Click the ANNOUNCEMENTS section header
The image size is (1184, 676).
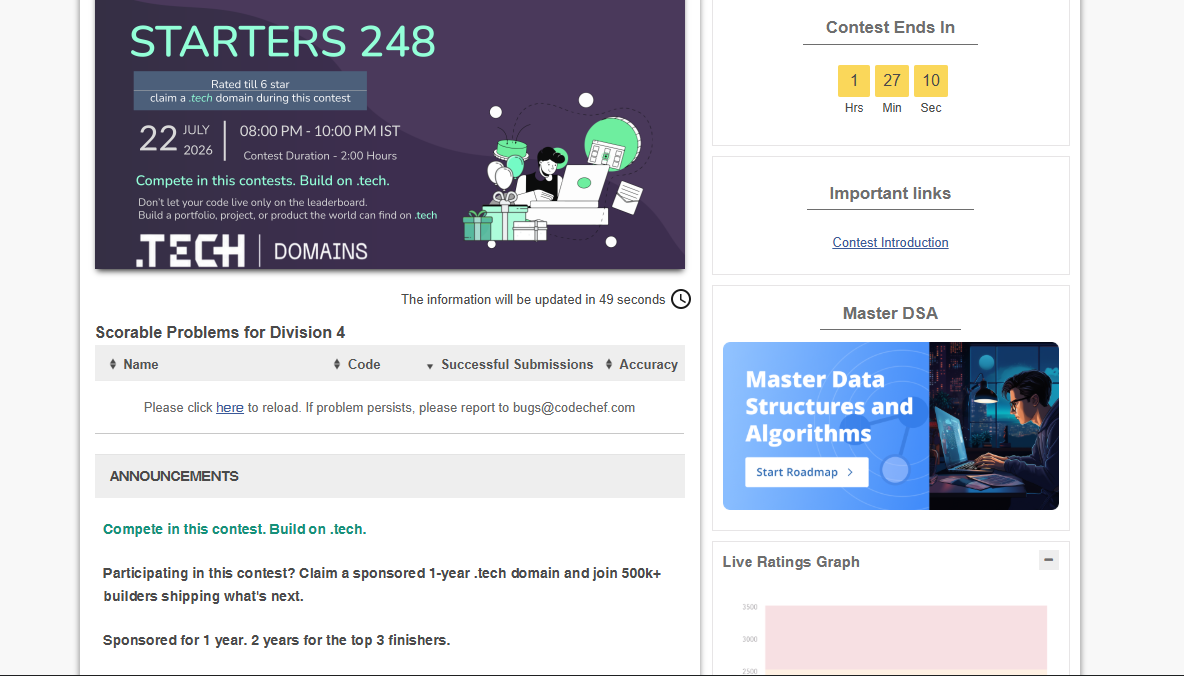(x=390, y=476)
